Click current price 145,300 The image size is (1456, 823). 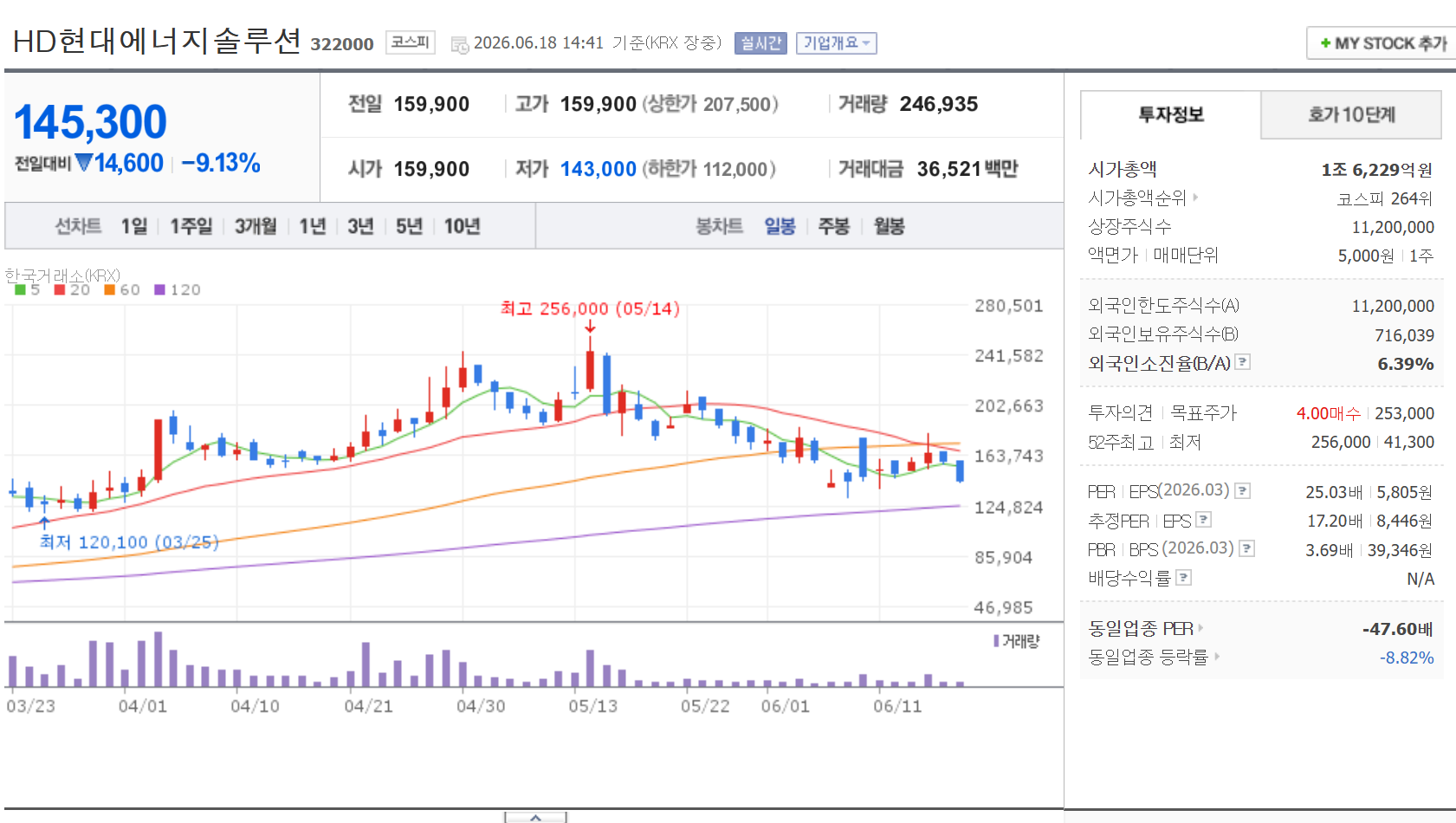tap(90, 121)
